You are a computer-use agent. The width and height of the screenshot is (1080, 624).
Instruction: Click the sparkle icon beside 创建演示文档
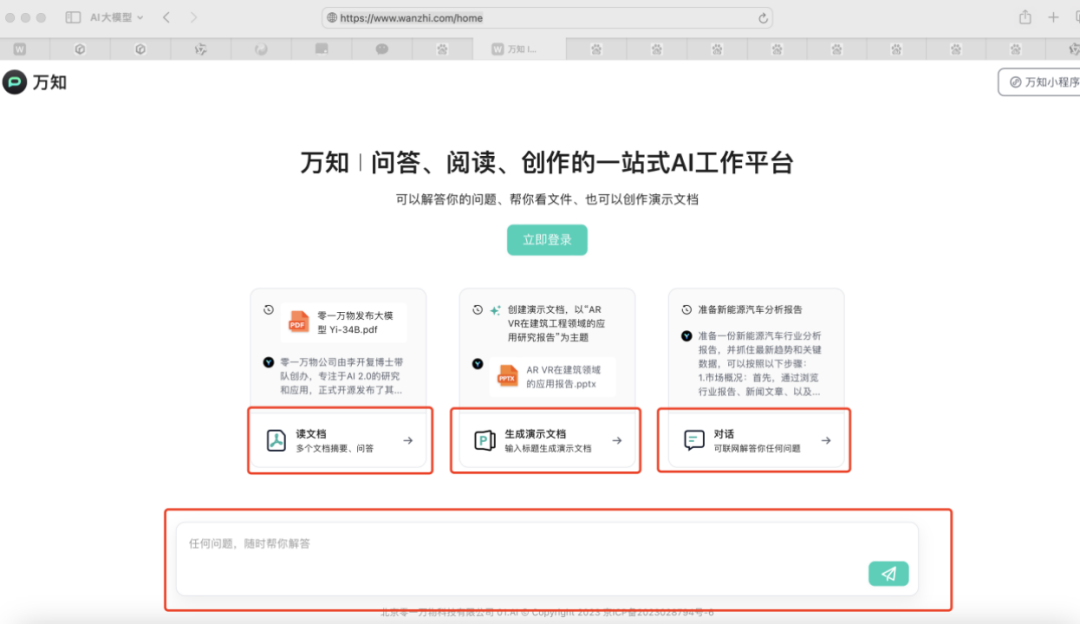click(x=495, y=311)
